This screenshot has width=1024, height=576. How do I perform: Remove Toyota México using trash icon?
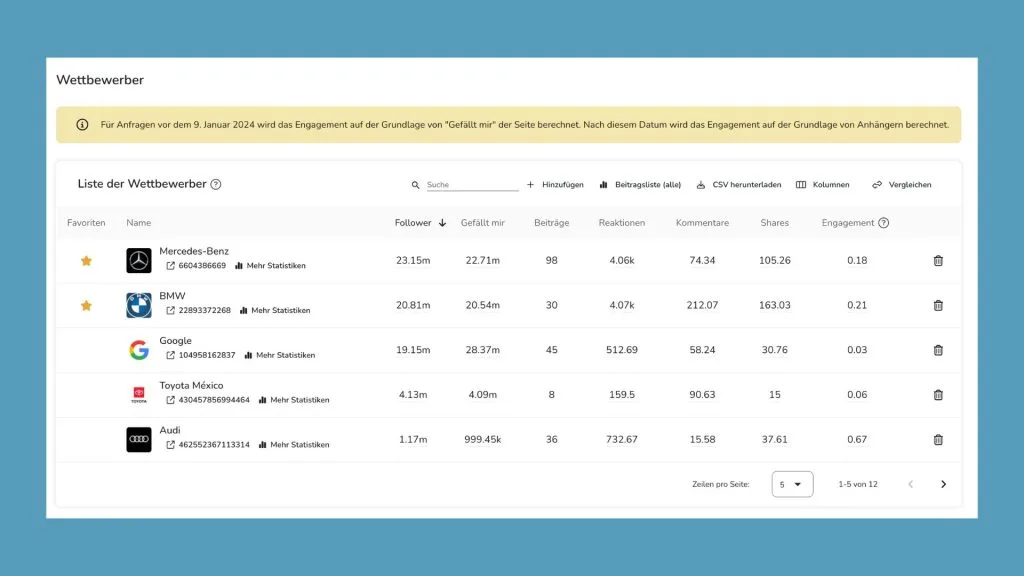(x=938, y=395)
